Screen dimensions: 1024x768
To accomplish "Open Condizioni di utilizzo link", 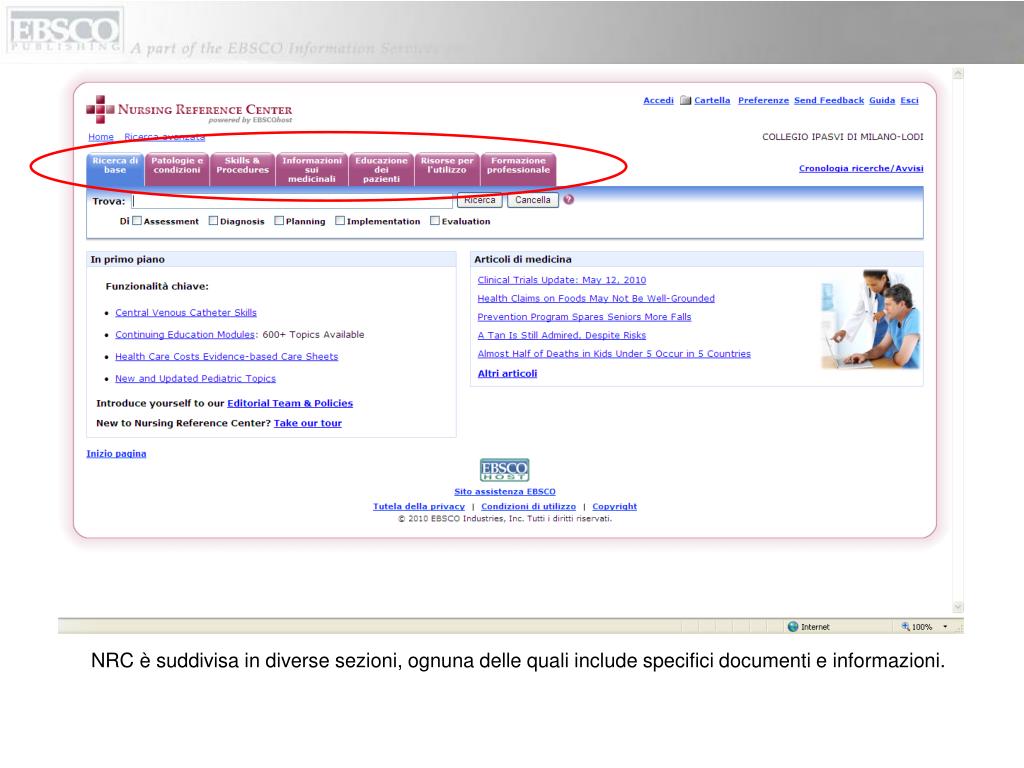I will (x=528, y=507).
